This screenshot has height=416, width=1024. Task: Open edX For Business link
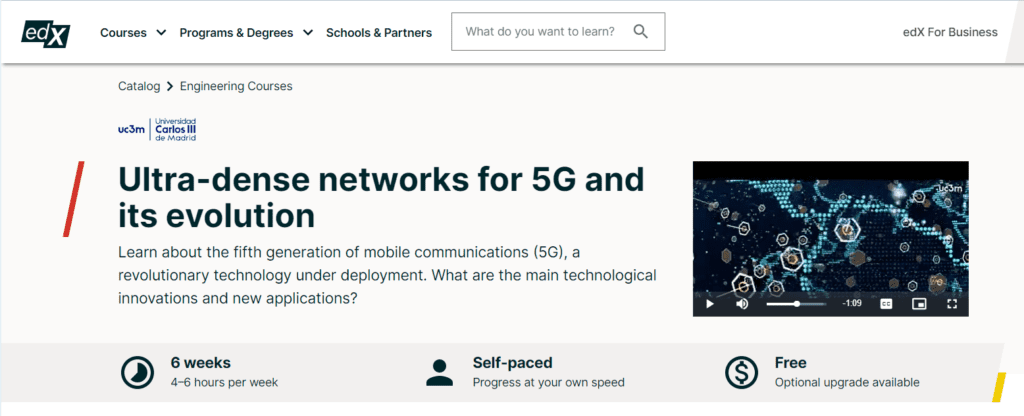[950, 32]
